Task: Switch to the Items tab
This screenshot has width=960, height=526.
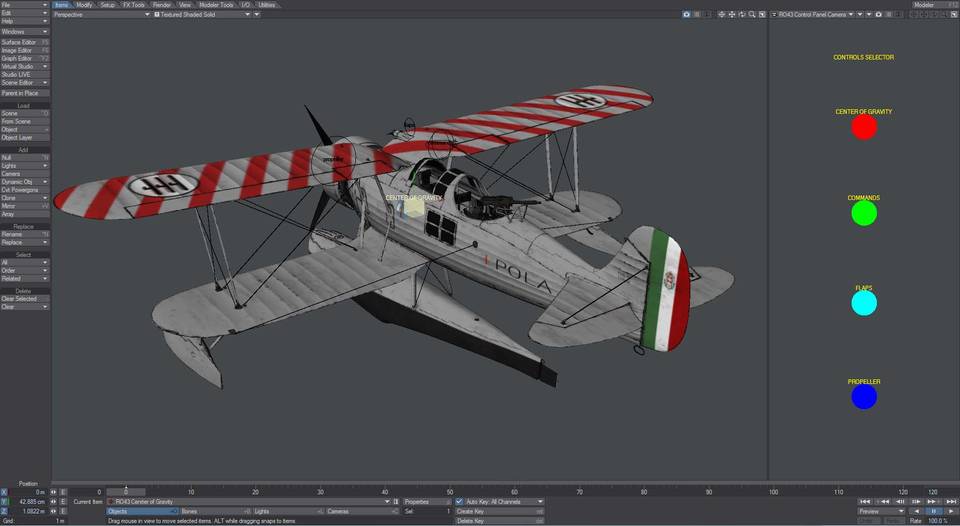Action: 62,5
